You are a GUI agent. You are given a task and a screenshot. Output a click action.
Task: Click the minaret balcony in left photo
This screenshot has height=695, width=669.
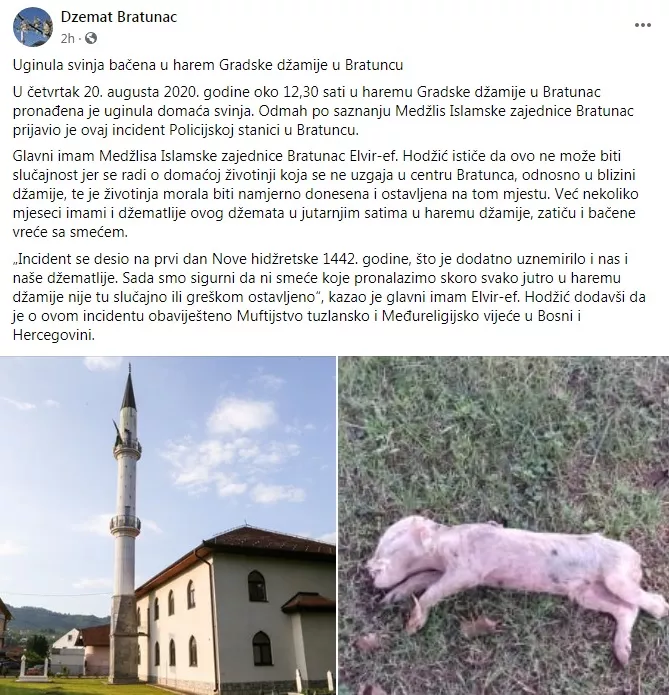pos(125,524)
